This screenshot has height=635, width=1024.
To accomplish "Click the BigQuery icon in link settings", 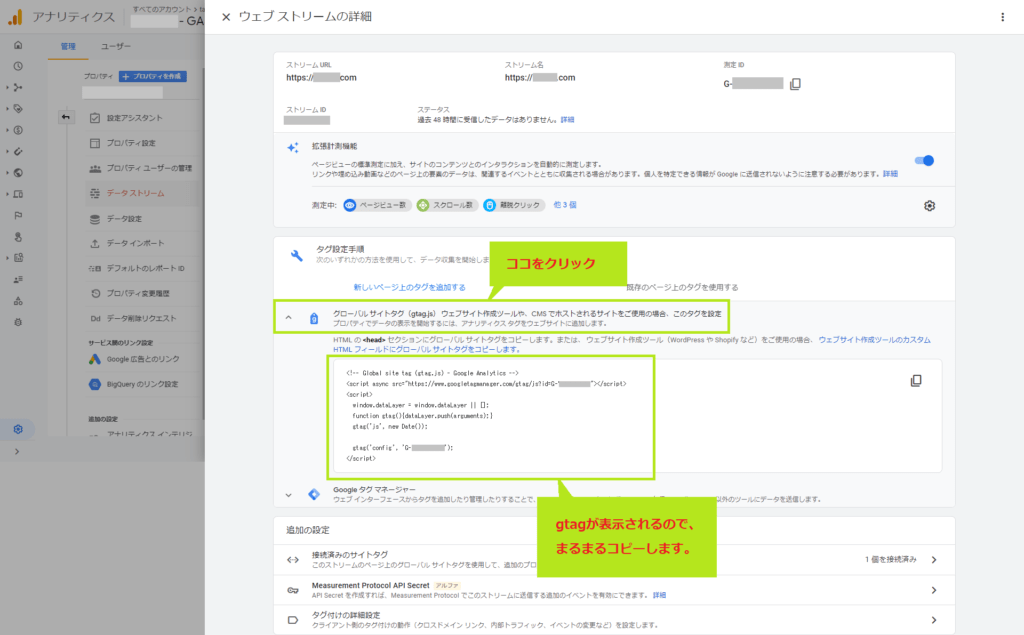I will [x=95, y=384].
